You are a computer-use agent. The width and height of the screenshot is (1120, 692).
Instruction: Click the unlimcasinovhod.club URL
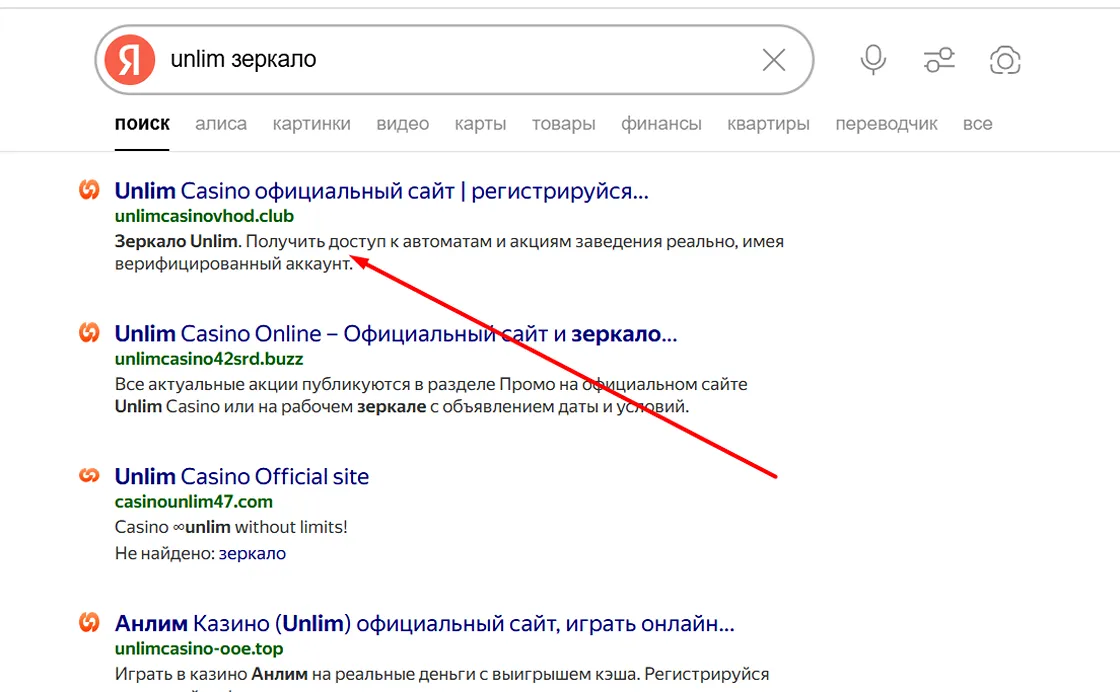[x=204, y=216]
